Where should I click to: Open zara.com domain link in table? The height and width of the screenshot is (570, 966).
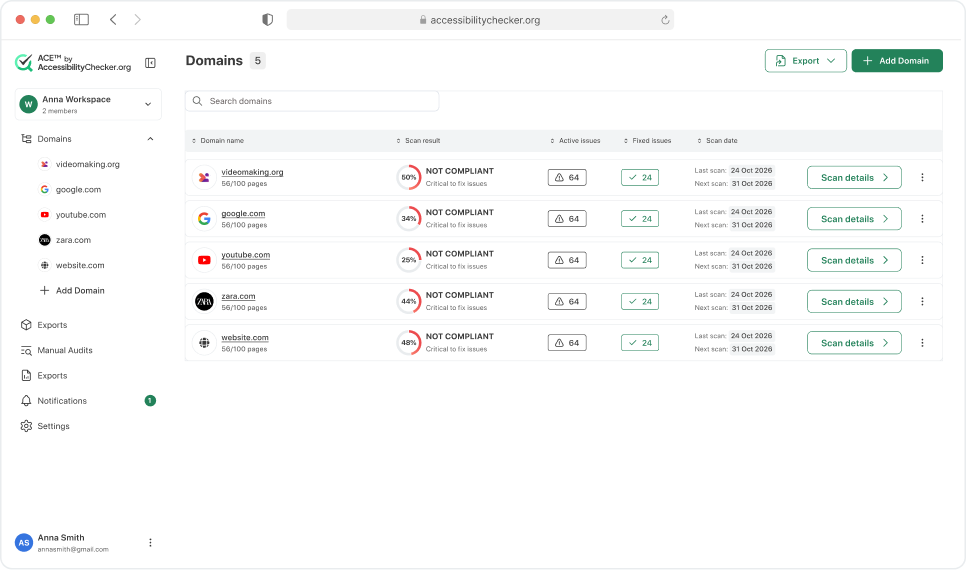238,296
